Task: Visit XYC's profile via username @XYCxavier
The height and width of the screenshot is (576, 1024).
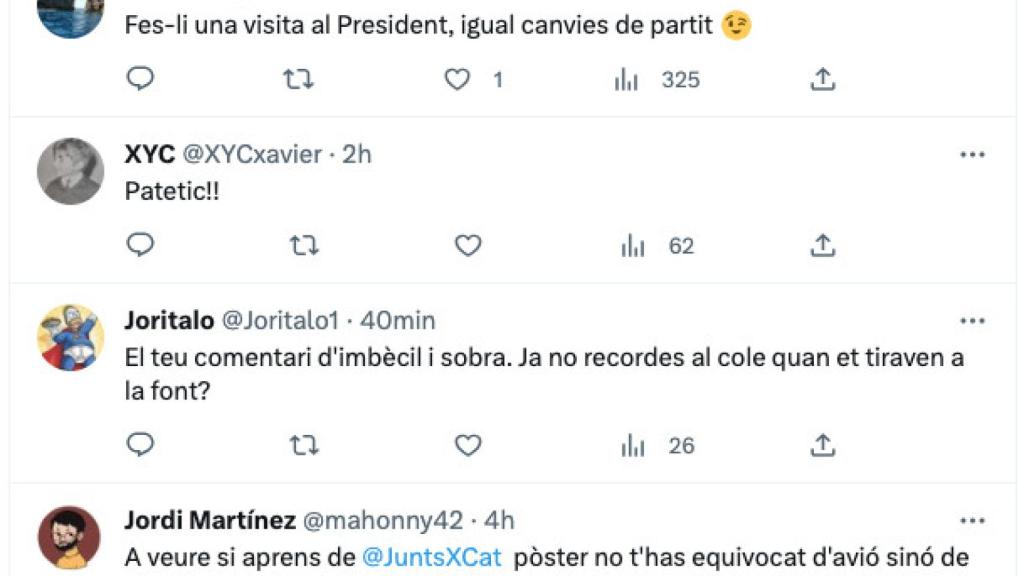Action: click(254, 154)
